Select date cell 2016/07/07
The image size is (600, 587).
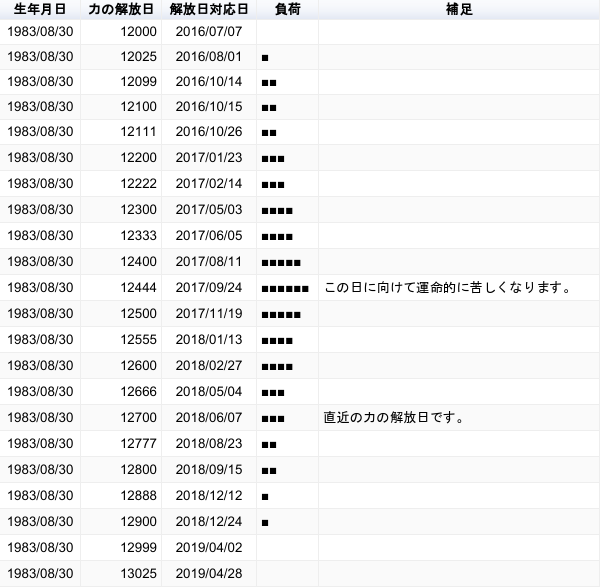coord(209,31)
